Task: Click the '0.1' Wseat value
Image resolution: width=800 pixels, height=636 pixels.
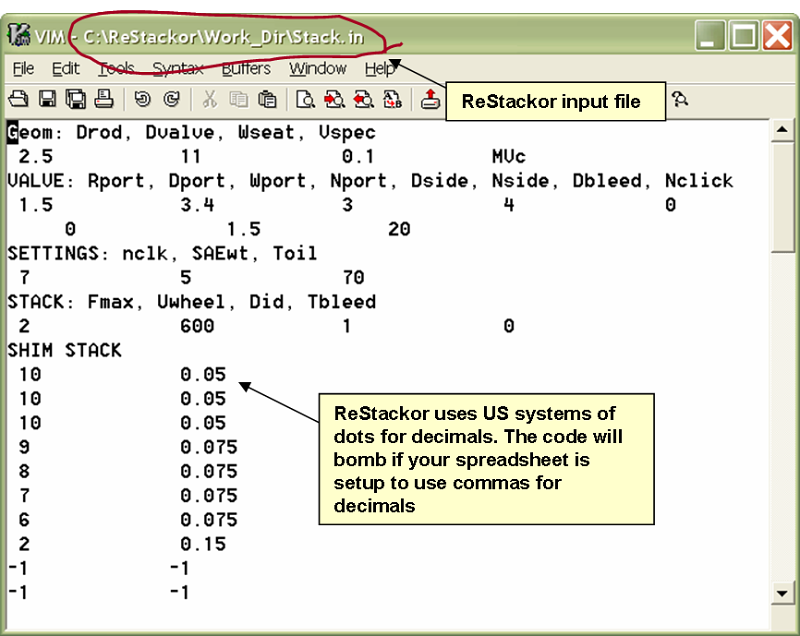Action: point(359,157)
